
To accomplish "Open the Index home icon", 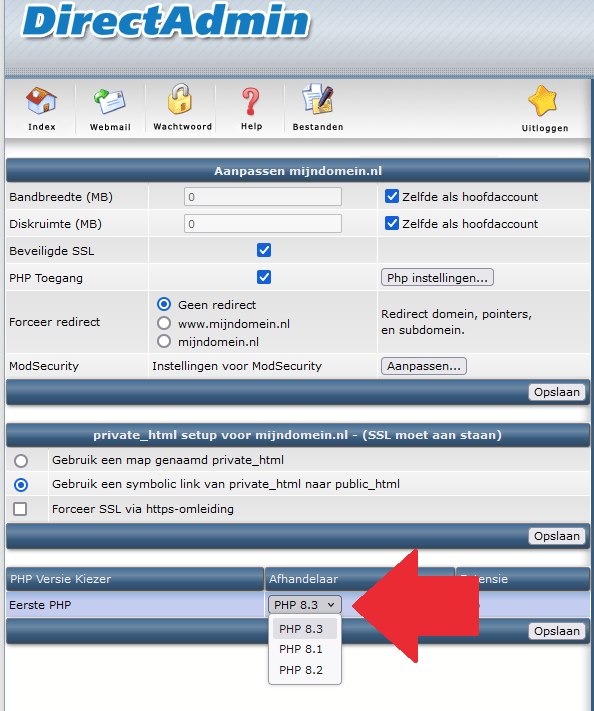I will 41,100.
